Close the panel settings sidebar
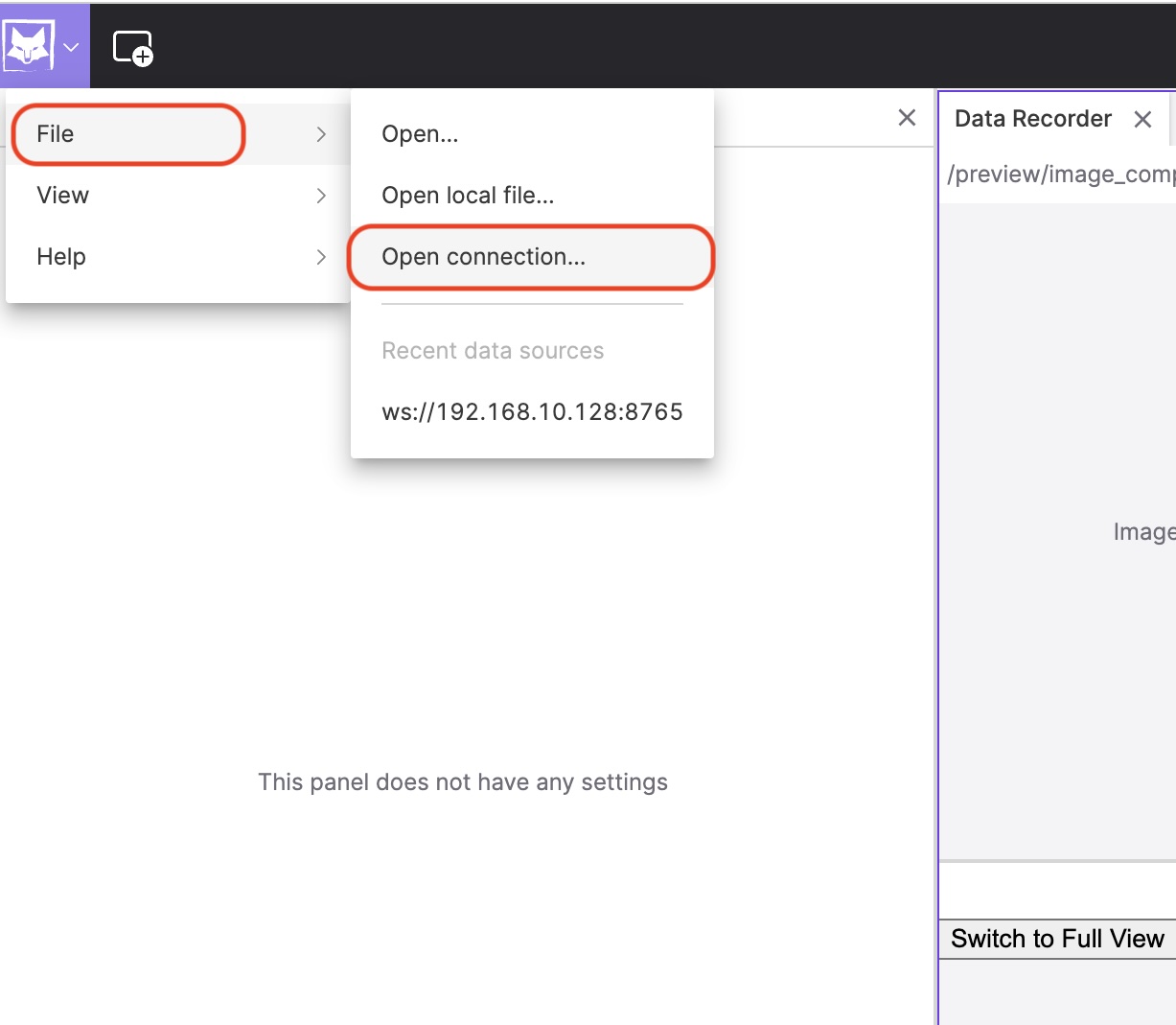The height and width of the screenshot is (1025, 1176). coord(907,118)
